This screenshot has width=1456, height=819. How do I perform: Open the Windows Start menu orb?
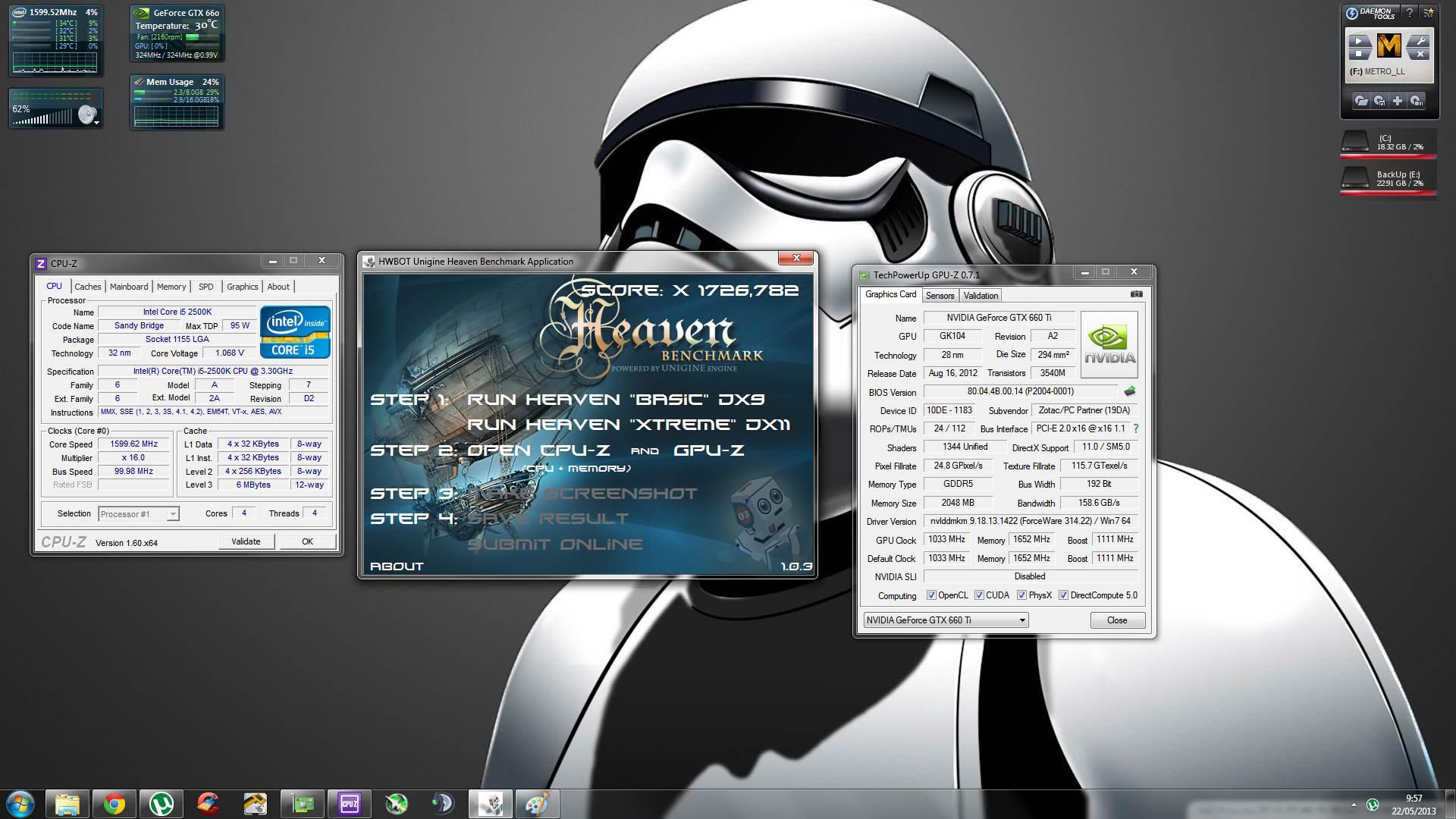coord(20,803)
